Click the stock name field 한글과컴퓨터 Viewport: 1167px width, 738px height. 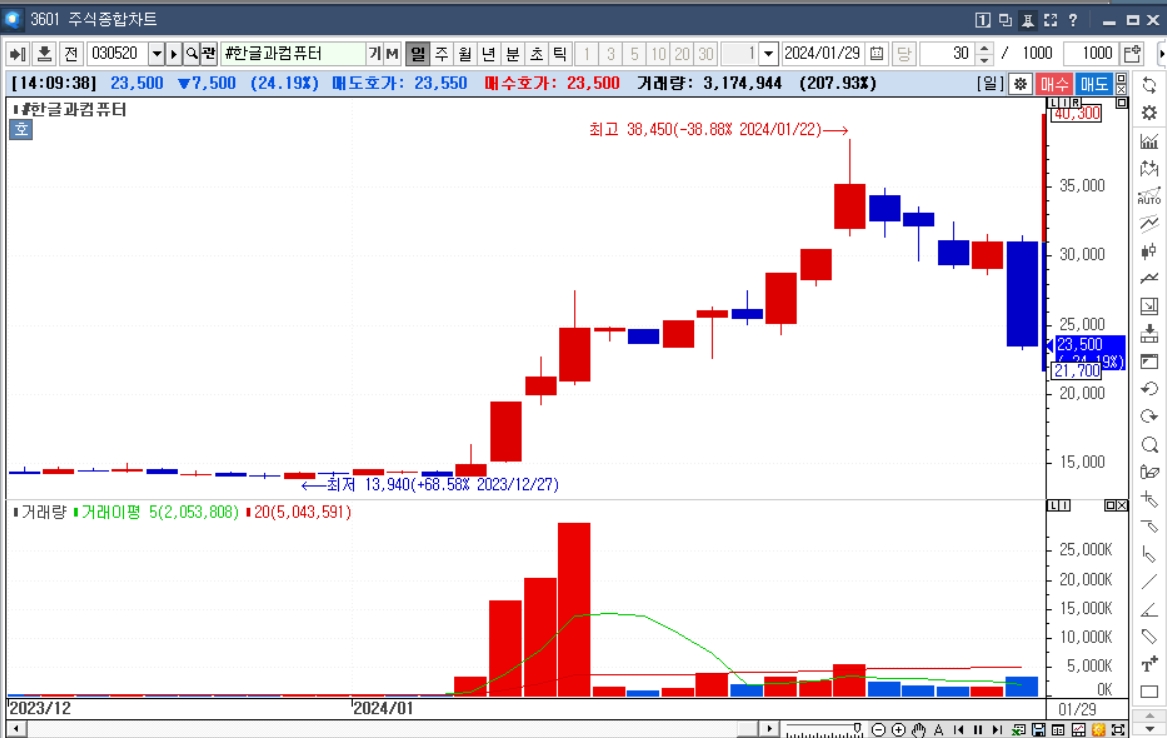[292, 54]
